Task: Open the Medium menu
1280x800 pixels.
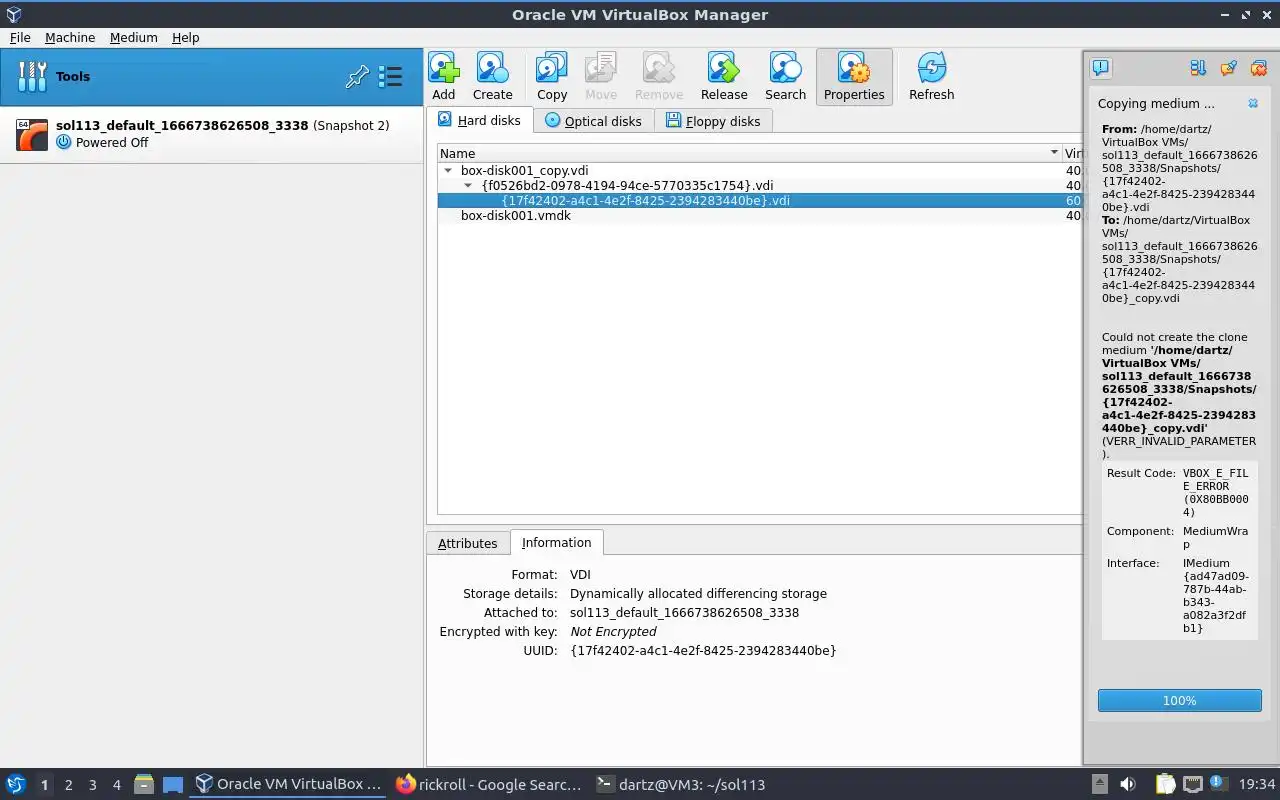Action: click(x=134, y=37)
